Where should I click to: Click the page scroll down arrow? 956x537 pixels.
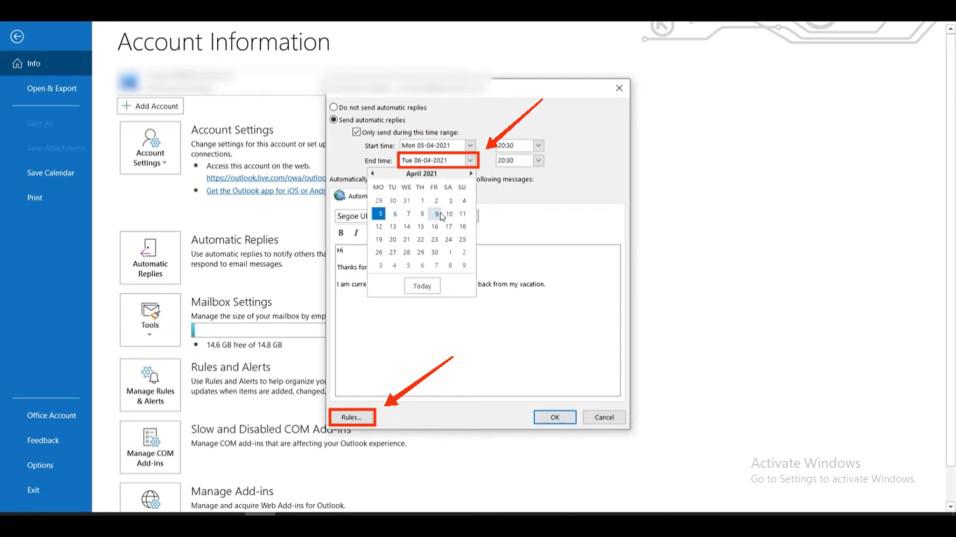click(951, 507)
